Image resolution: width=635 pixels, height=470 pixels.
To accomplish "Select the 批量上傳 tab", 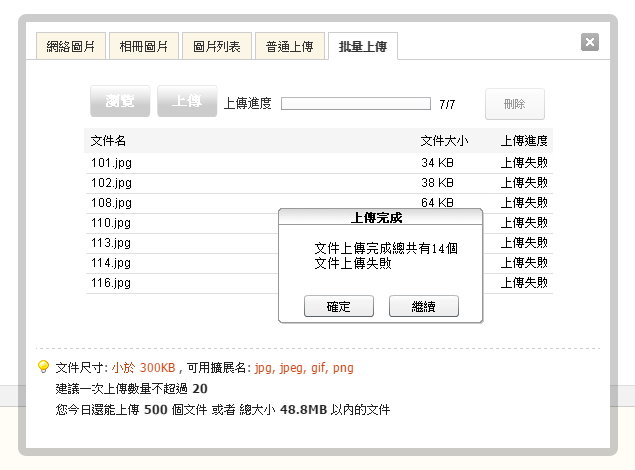I will tap(364, 46).
